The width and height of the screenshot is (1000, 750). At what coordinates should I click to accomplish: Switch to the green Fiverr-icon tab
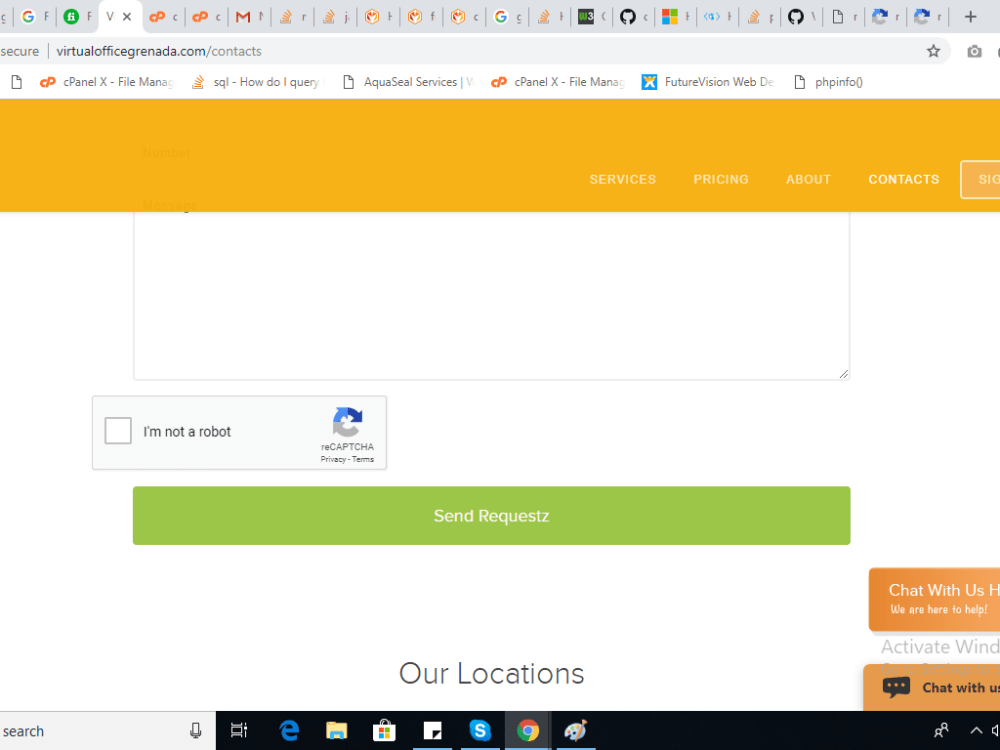(x=71, y=17)
